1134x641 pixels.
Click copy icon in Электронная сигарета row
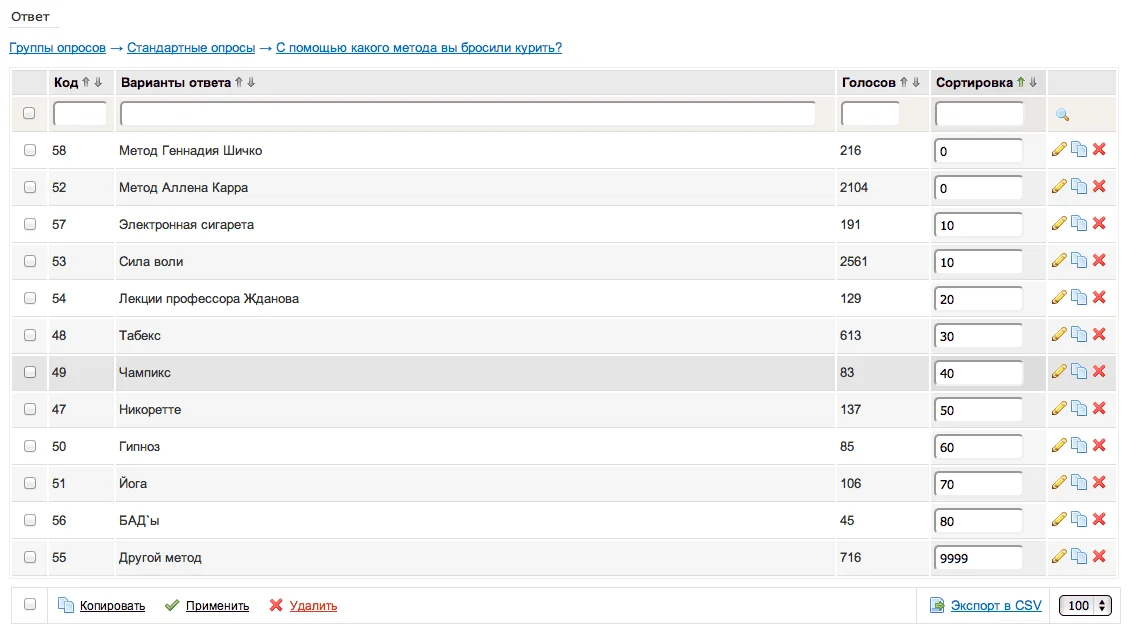tap(1079, 224)
